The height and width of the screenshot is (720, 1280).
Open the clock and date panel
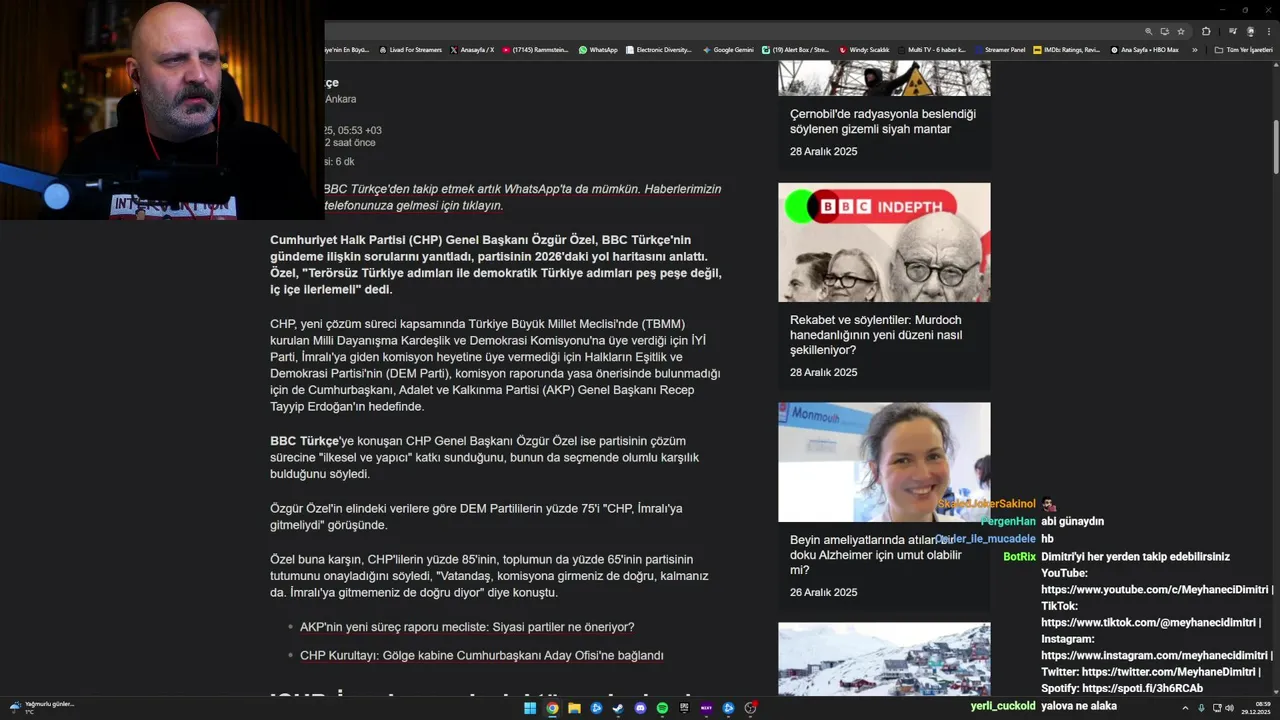(1256, 708)
